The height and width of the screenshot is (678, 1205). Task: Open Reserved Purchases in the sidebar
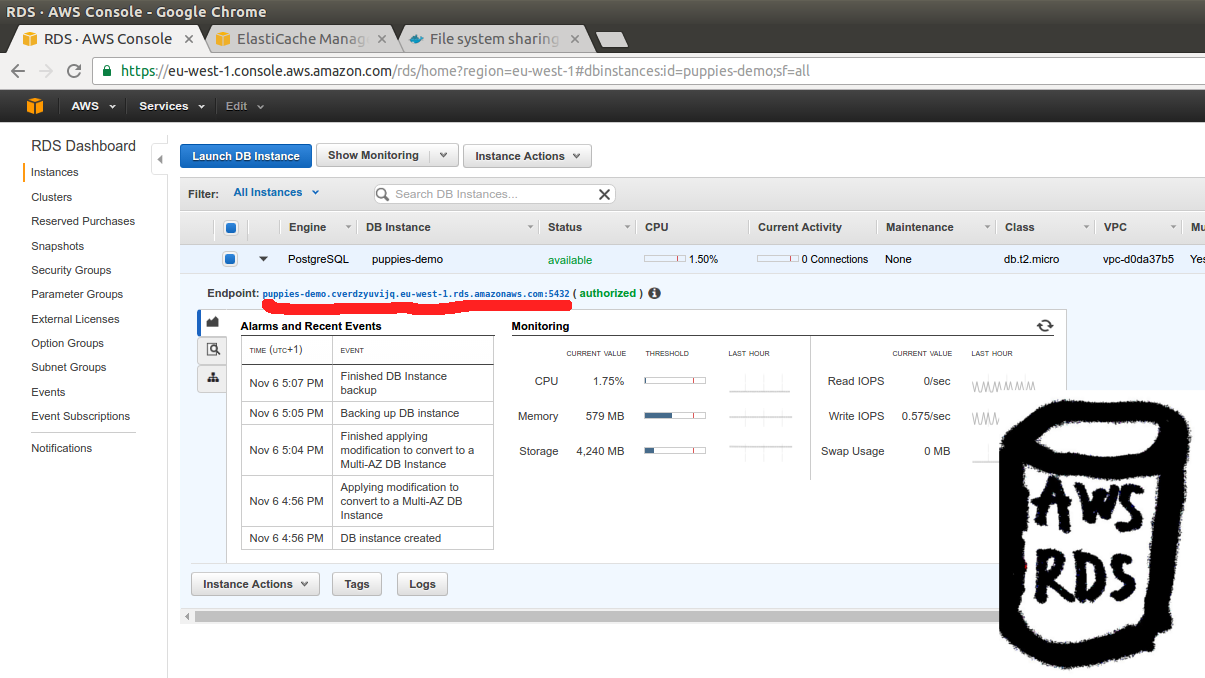click(x=83, y=221)
